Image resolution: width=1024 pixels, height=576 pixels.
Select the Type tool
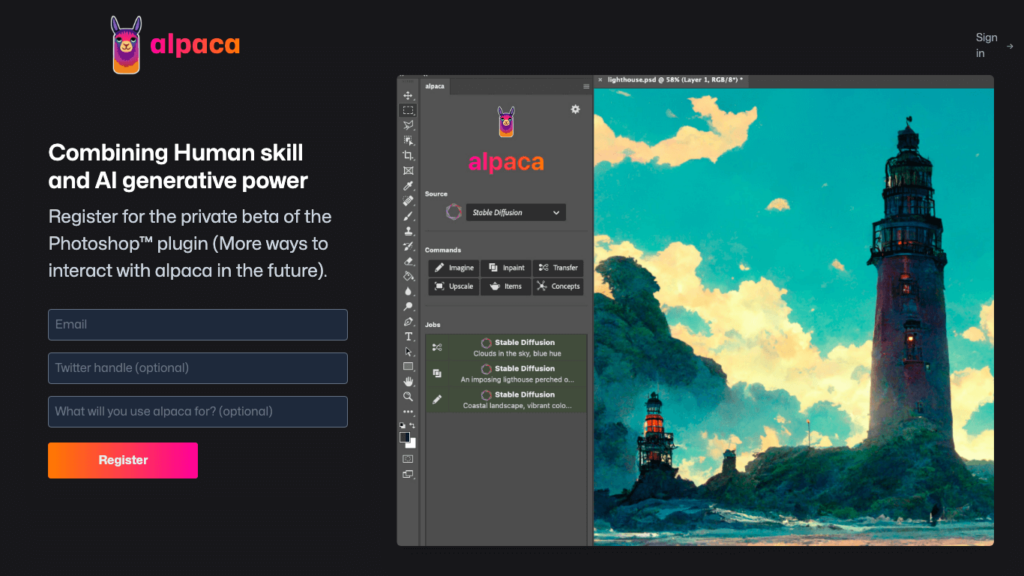(x=408, y=337)
